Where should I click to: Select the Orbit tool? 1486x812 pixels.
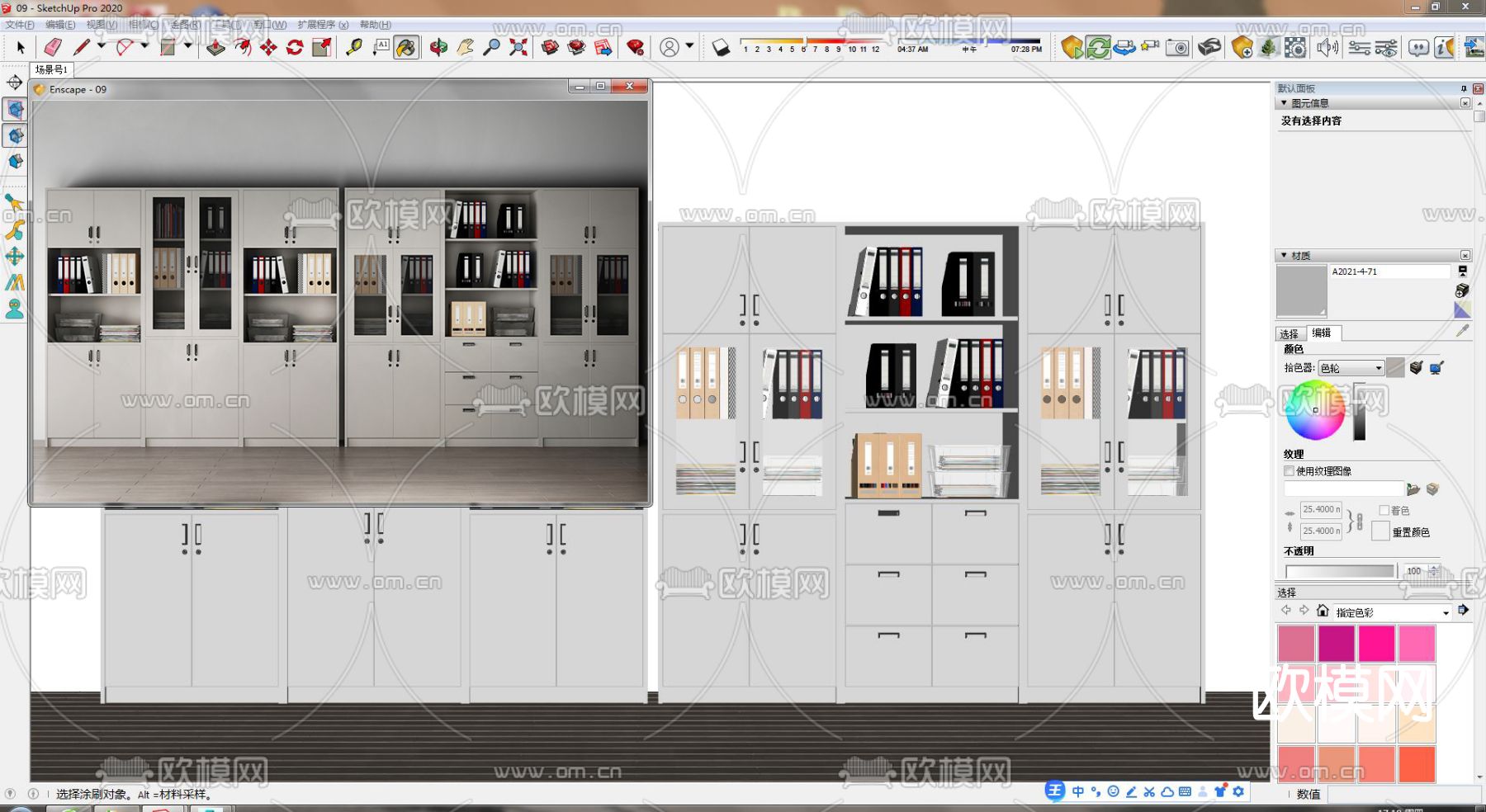[438, 47]
